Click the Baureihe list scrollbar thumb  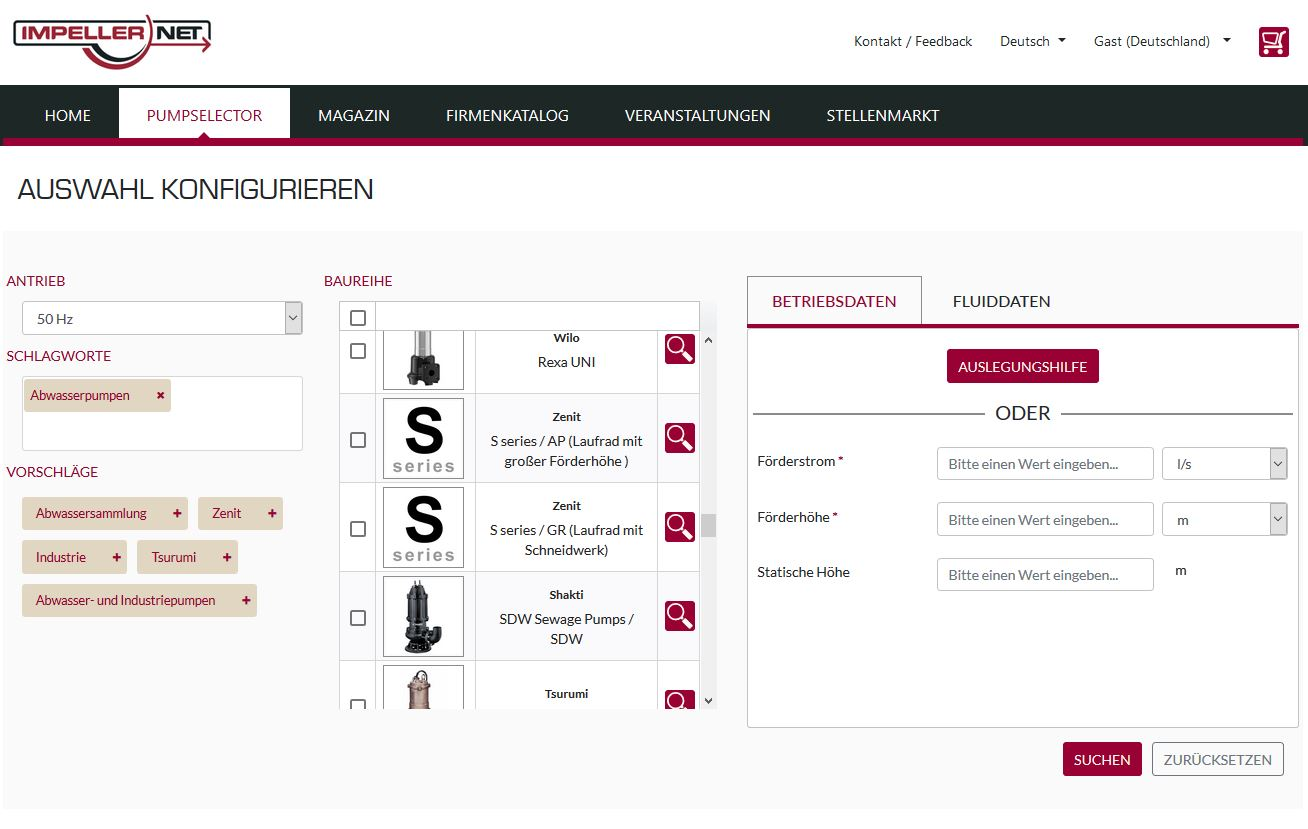708,525
